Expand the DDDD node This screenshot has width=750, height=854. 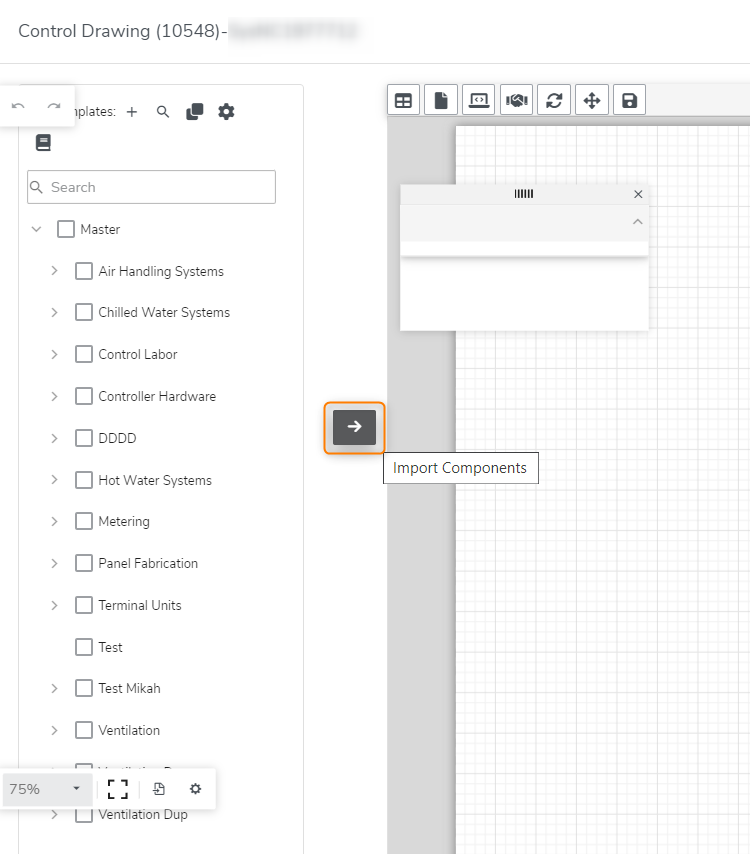tap(54, 438)
